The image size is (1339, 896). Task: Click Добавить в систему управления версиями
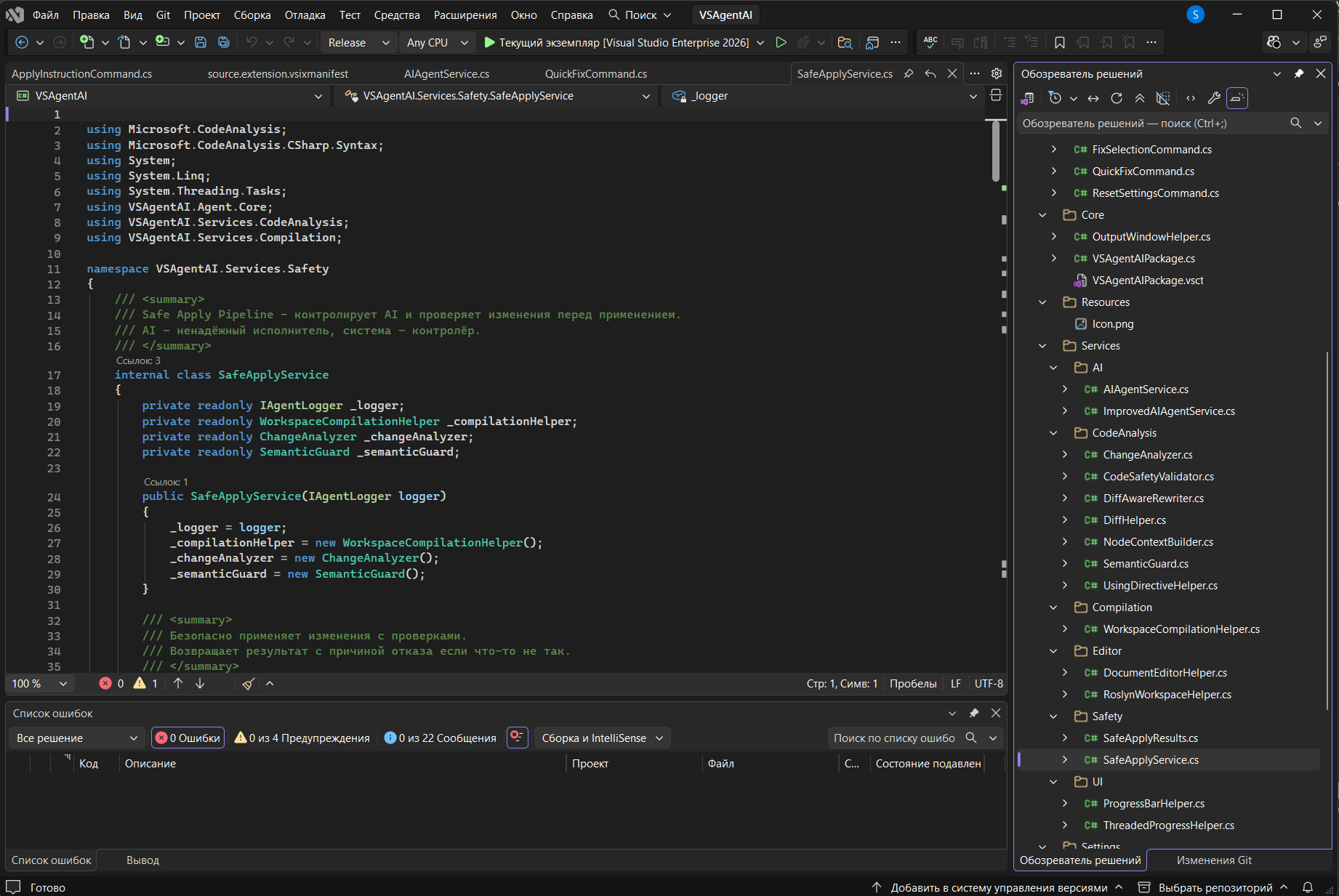[x=998, y=887]
